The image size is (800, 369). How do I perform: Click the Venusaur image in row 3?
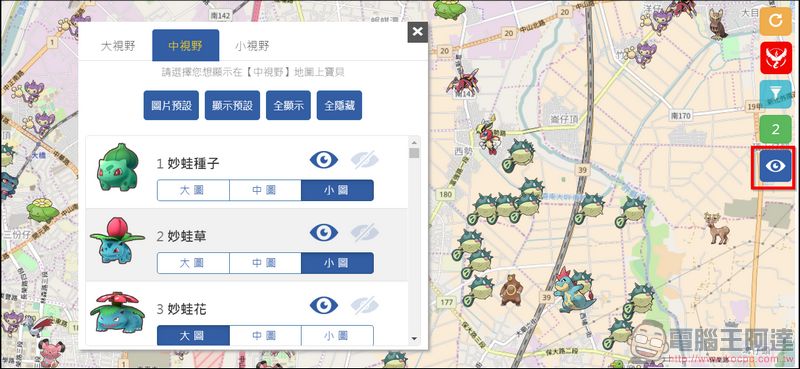coord(117,312)
